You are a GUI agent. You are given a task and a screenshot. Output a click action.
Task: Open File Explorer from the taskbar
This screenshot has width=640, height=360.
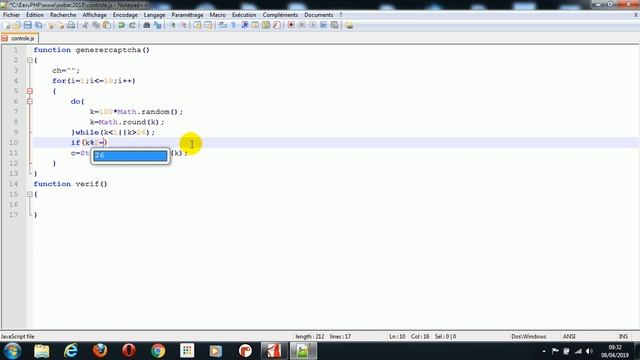(x=42, y=351)
